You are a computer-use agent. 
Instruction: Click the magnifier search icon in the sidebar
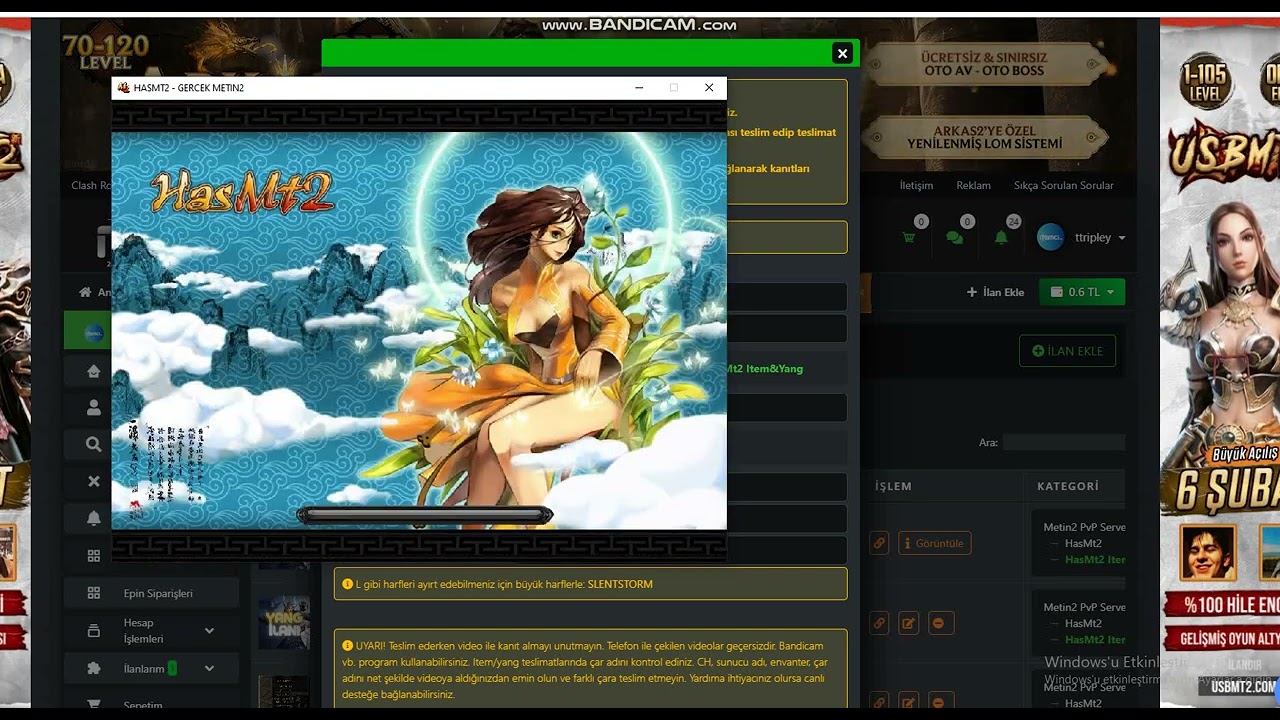tap(94, 444)
